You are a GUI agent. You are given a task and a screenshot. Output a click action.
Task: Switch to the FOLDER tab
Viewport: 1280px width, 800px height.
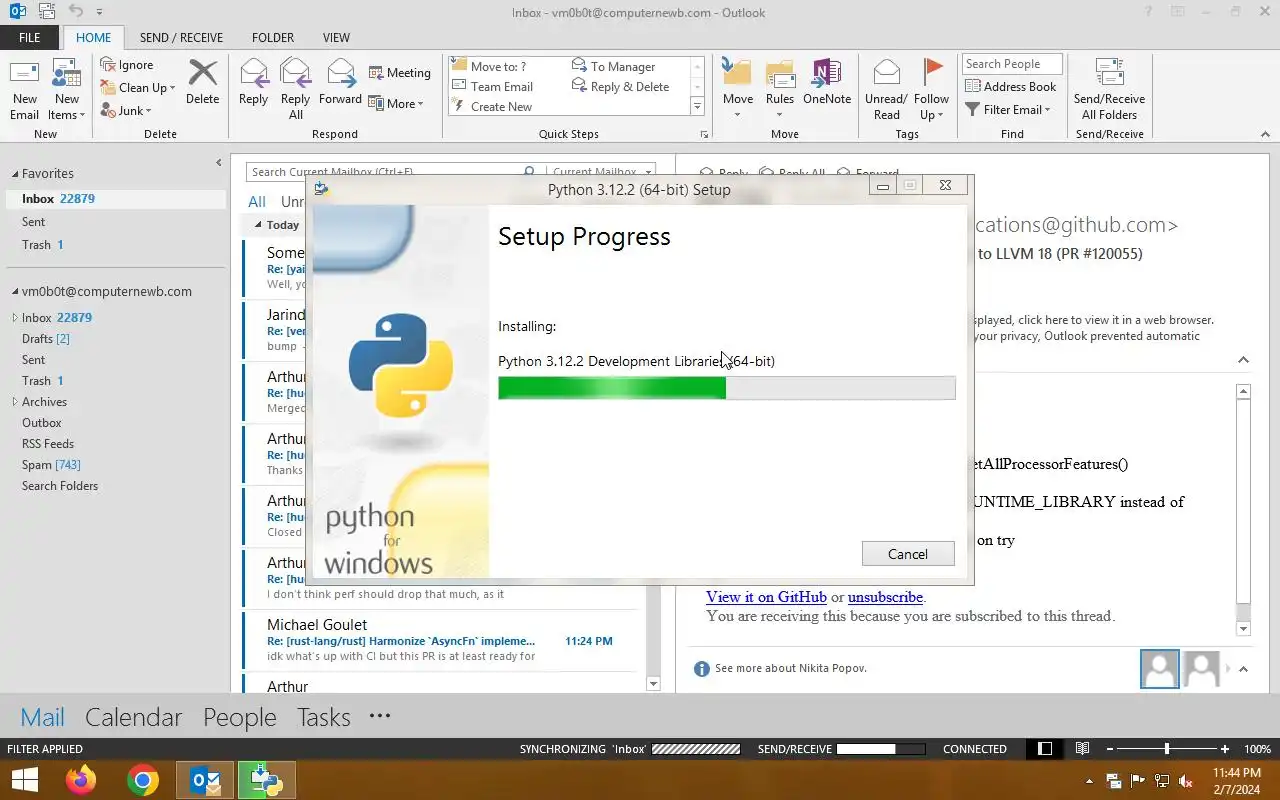(273, 38)
